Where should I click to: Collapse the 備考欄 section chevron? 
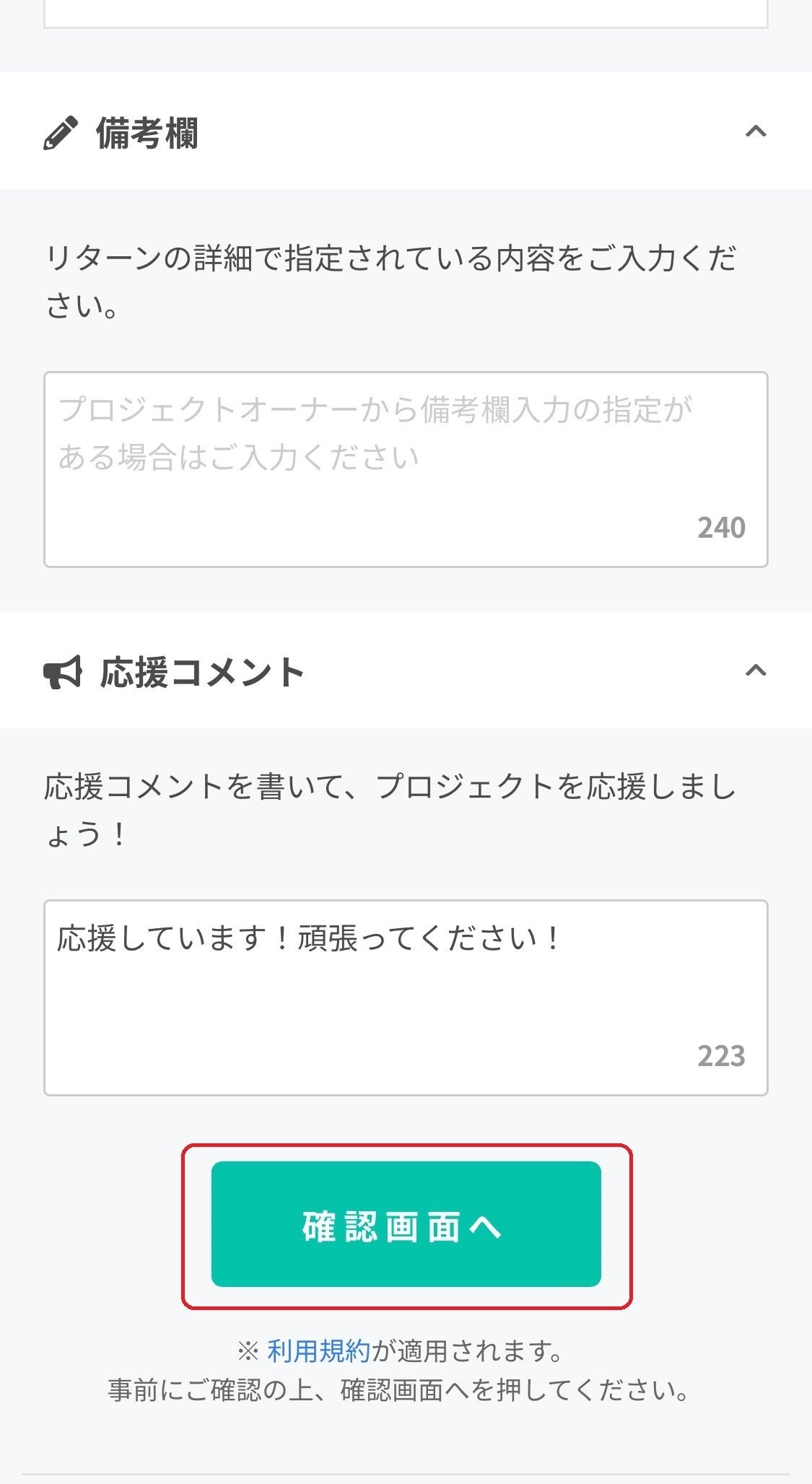coord(755,131)
